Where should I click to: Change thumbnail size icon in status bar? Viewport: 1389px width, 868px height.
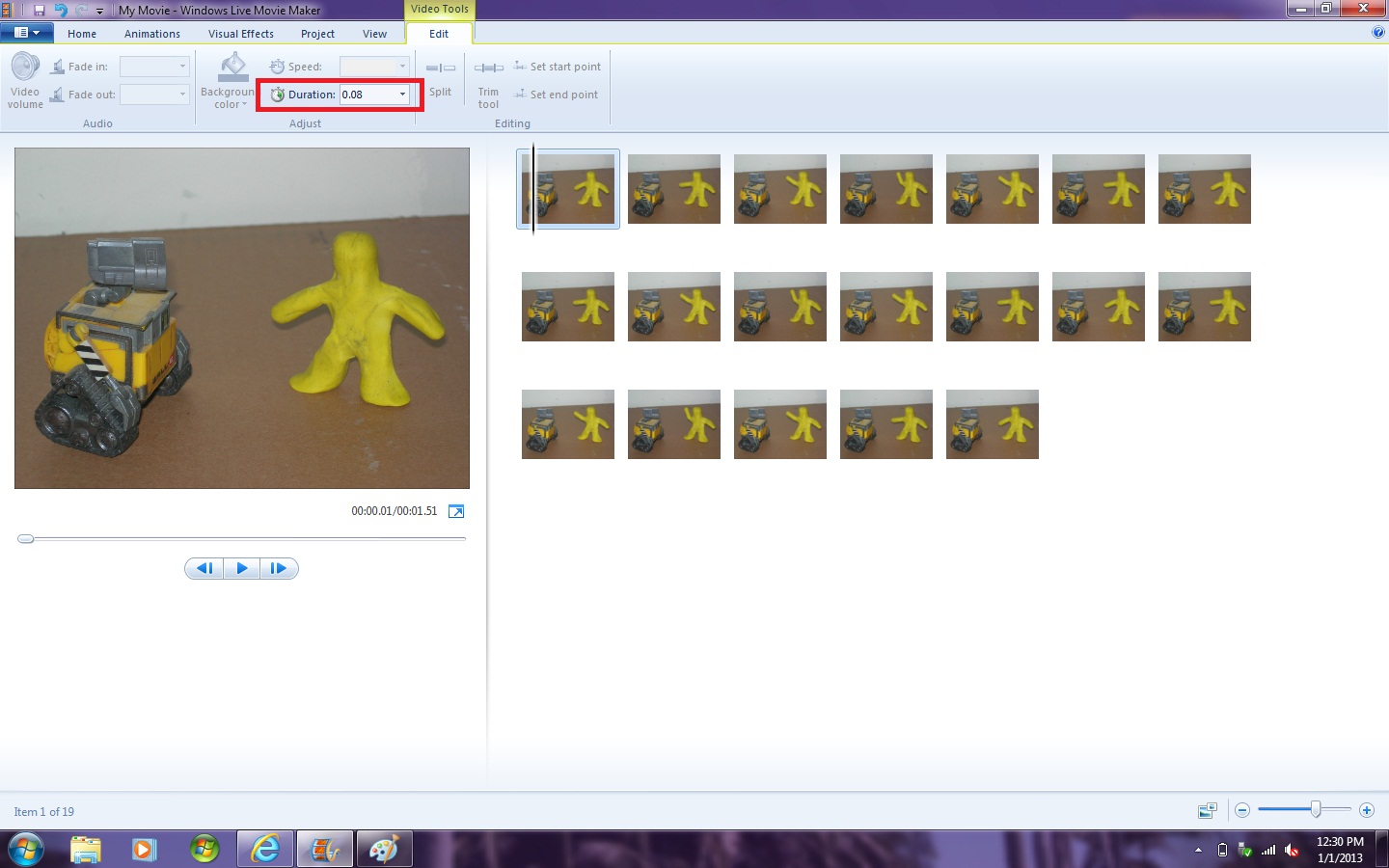[1207, 810]
